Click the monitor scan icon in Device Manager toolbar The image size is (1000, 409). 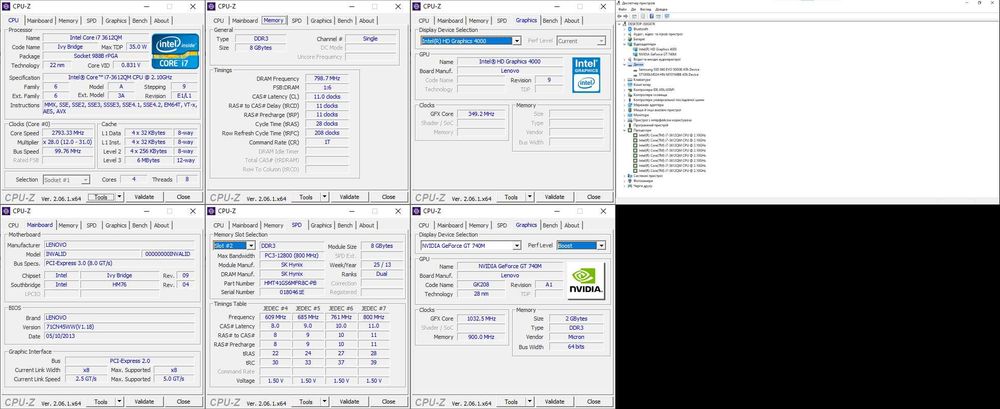click(667, 16)
